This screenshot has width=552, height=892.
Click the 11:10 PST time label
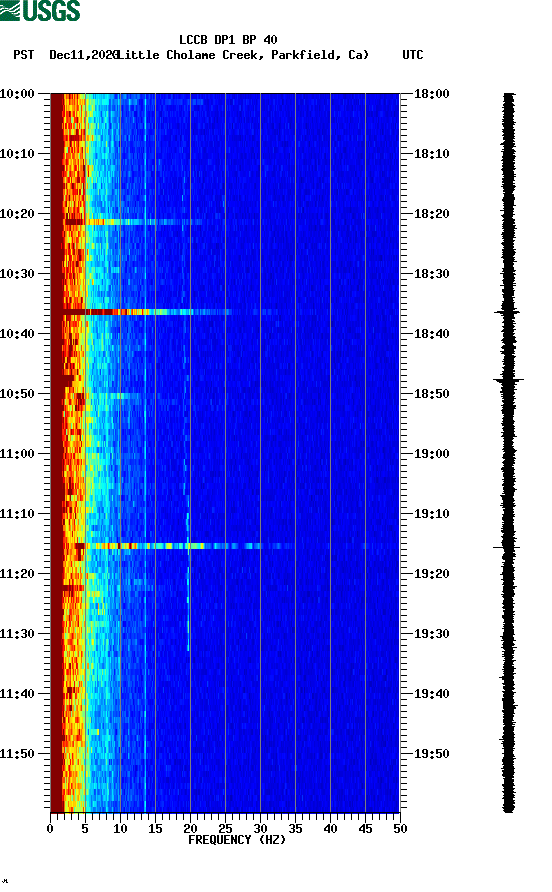pos(18,514)
